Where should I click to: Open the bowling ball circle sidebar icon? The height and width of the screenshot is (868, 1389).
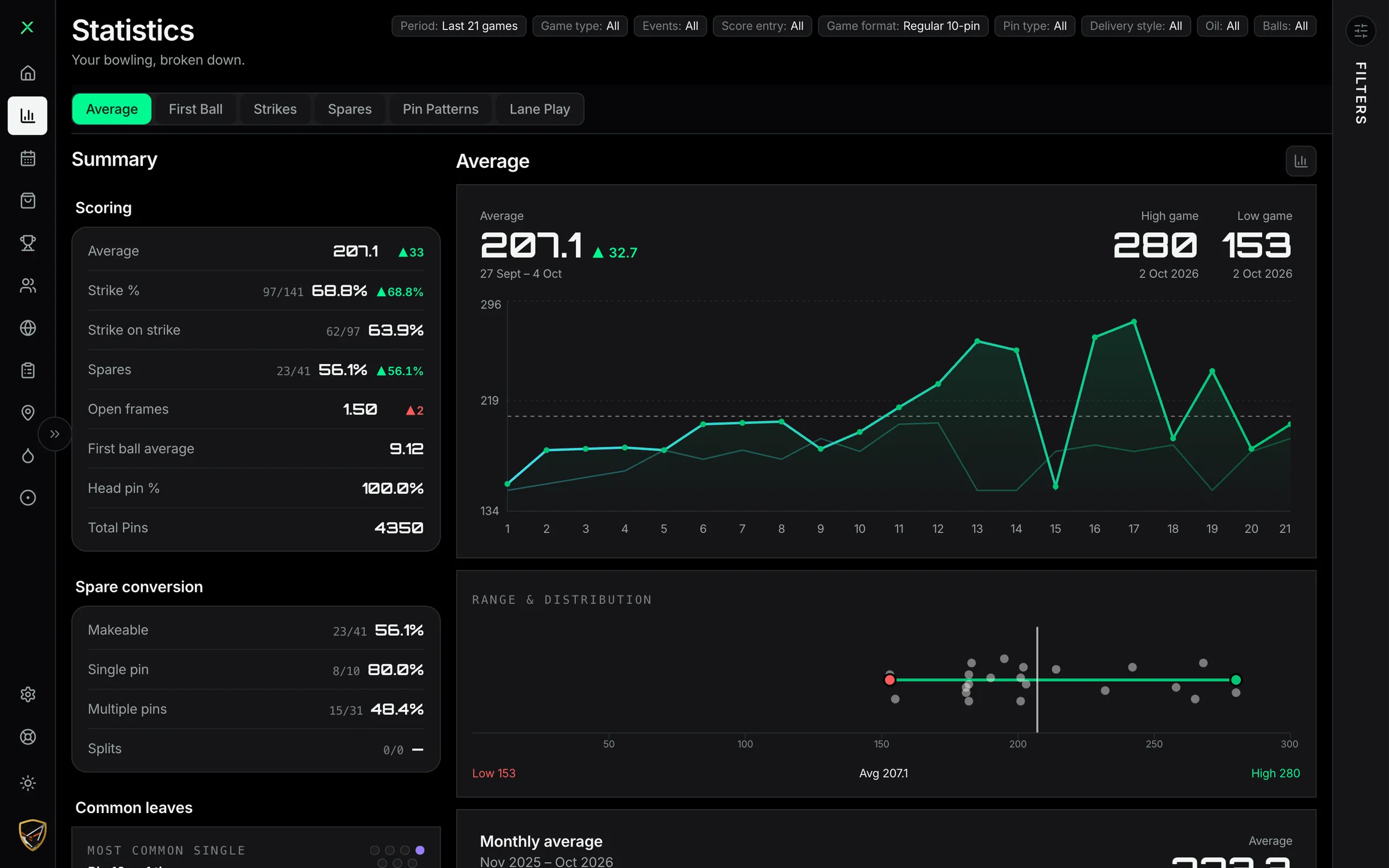tap(28, 498)
